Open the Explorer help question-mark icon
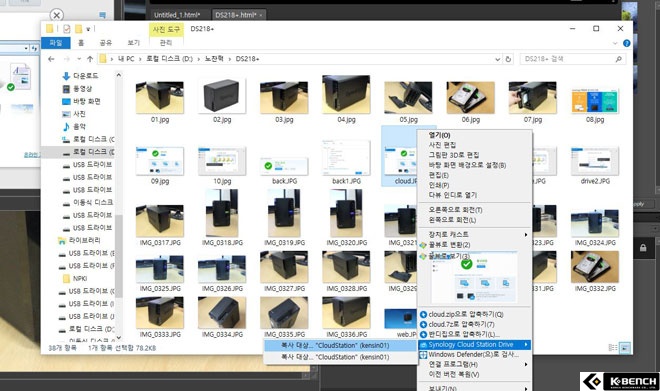The width and height of the screenshot is (660, 391). tap(626, 43)
